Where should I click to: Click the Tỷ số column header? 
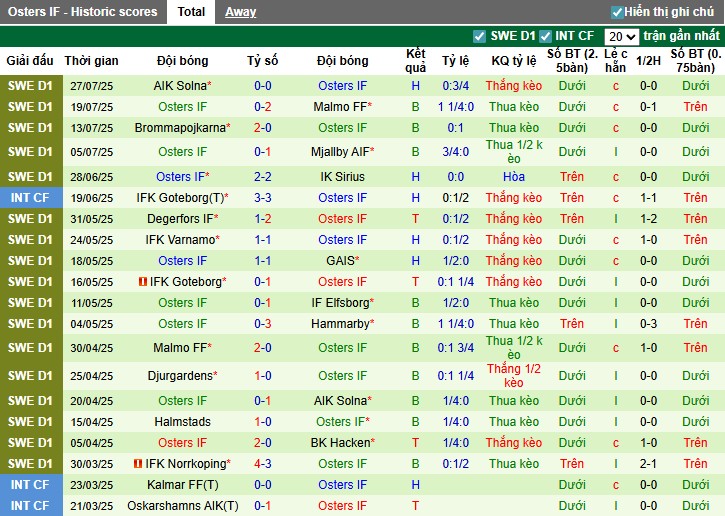point(263,61)
